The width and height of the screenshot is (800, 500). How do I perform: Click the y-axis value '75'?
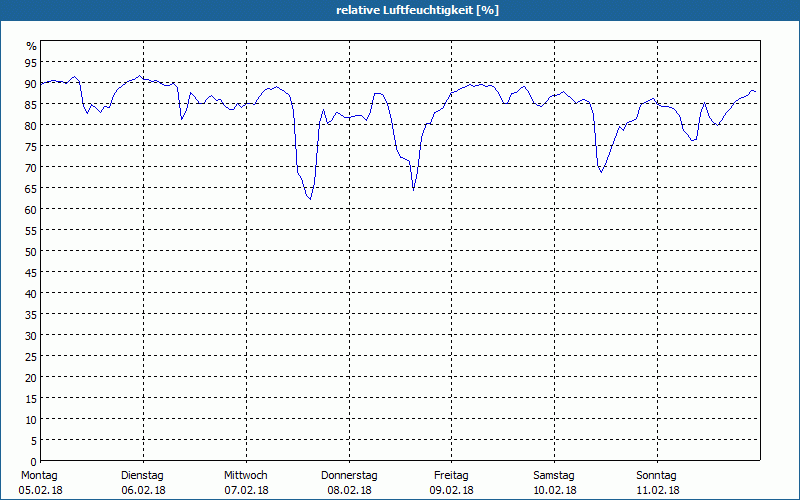pos(31,147)
